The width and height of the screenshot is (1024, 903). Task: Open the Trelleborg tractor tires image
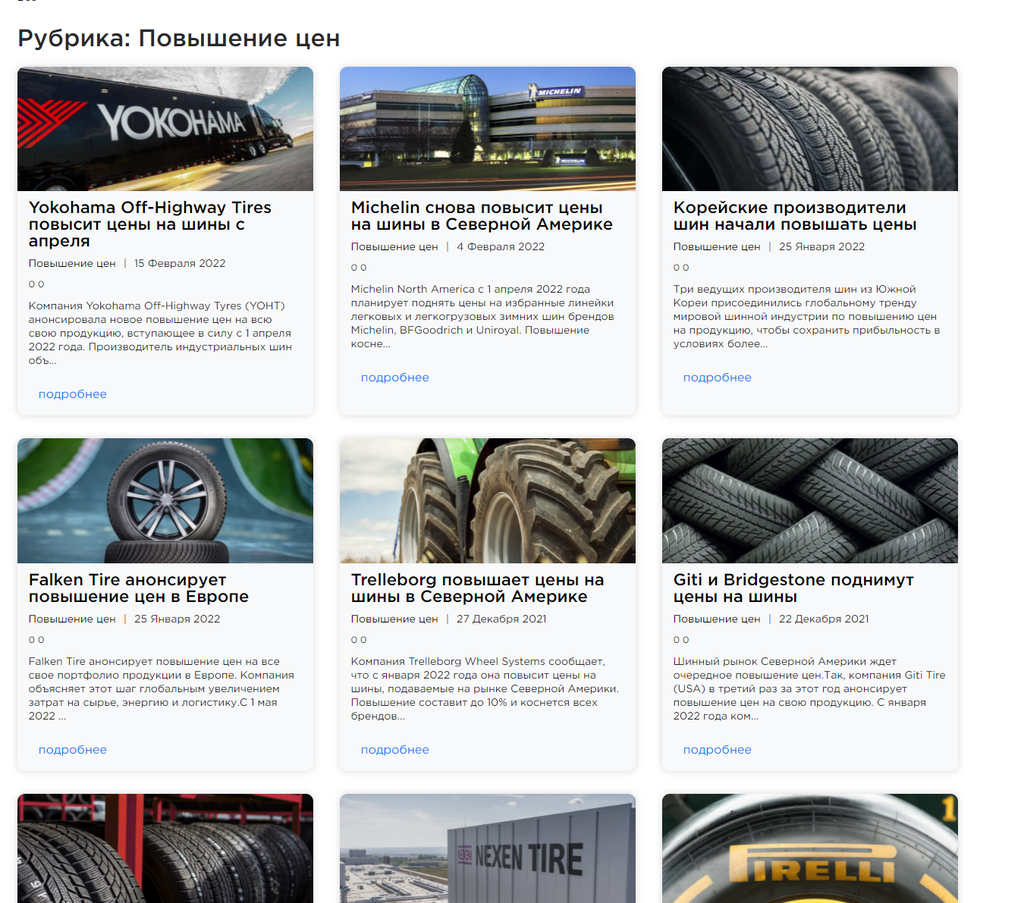pos(487,501)
